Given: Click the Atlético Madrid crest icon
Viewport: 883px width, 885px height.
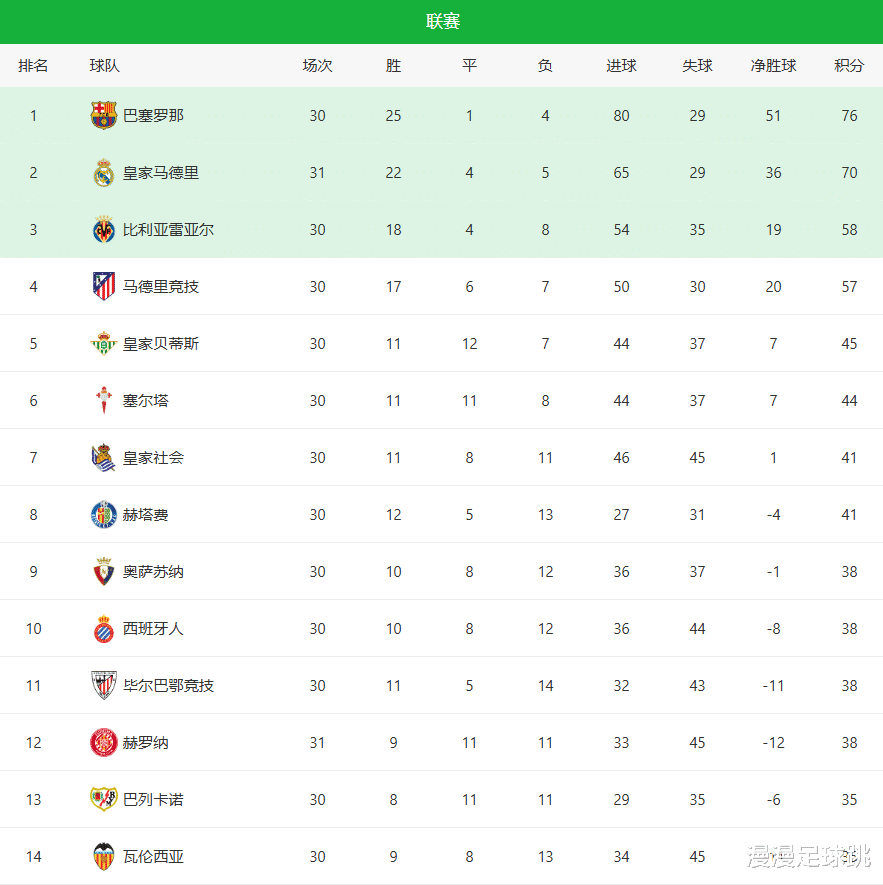Looking at the screenshot, I should [x=104, y=287].
